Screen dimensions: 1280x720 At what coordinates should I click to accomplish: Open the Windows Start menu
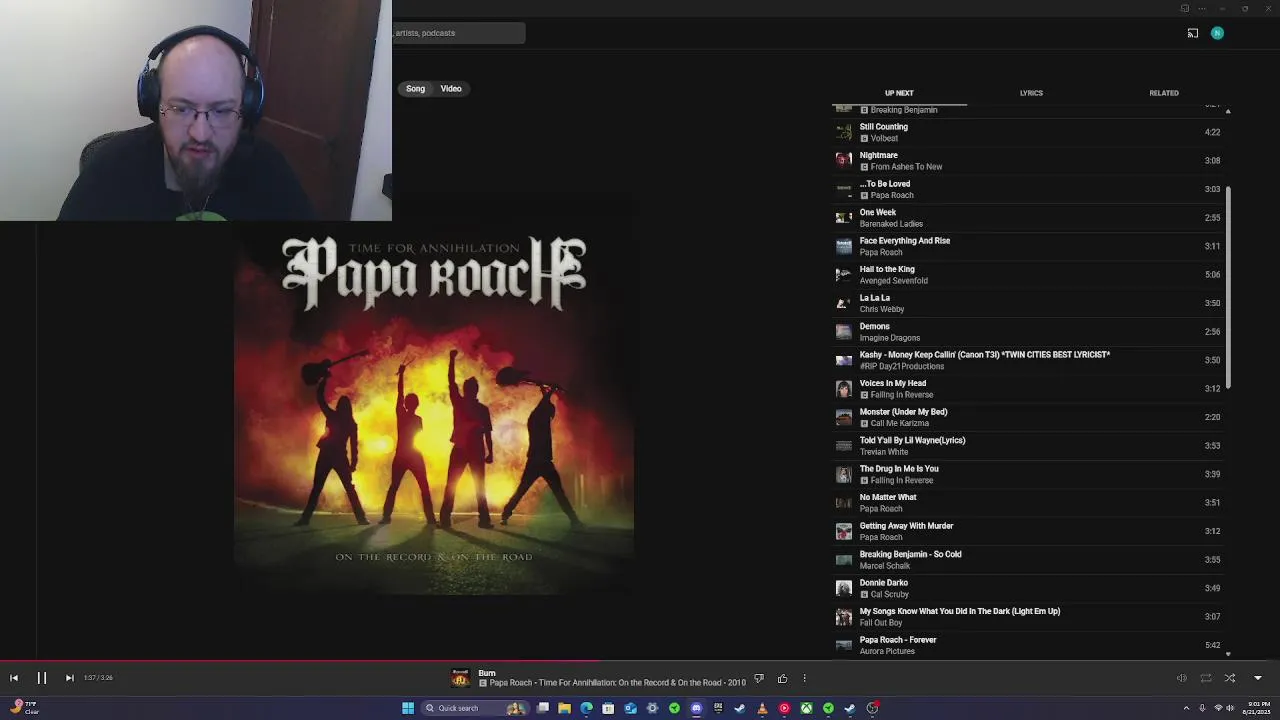pyautogui.click(x=408, y=708)
